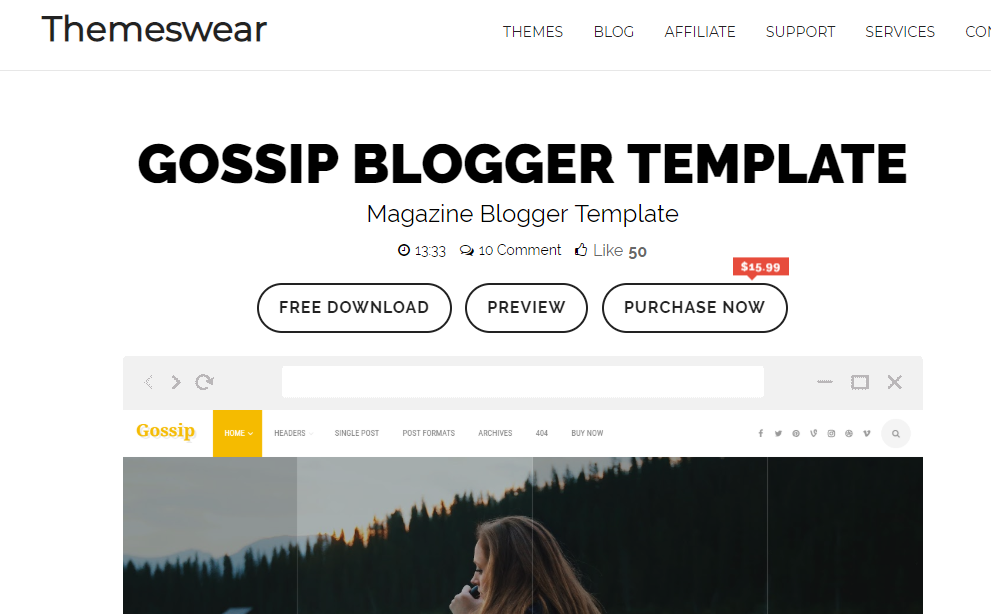Open the Pinterest icon link
Image resolution: width=991 pixels, height=614 pixels.
[796, 433]
